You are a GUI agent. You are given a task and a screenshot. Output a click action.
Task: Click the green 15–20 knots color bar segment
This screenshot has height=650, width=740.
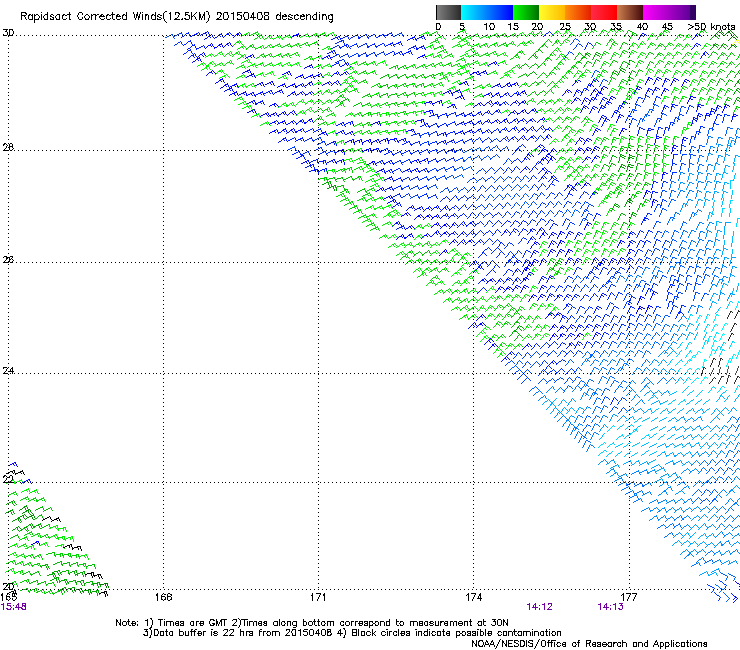coord(526,12)
